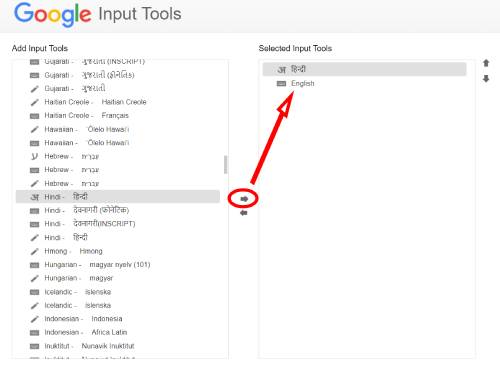Screen dimensions: 500x368
Task: Select Icelandic handwriting pencil entry
Action: coord(118,305)
